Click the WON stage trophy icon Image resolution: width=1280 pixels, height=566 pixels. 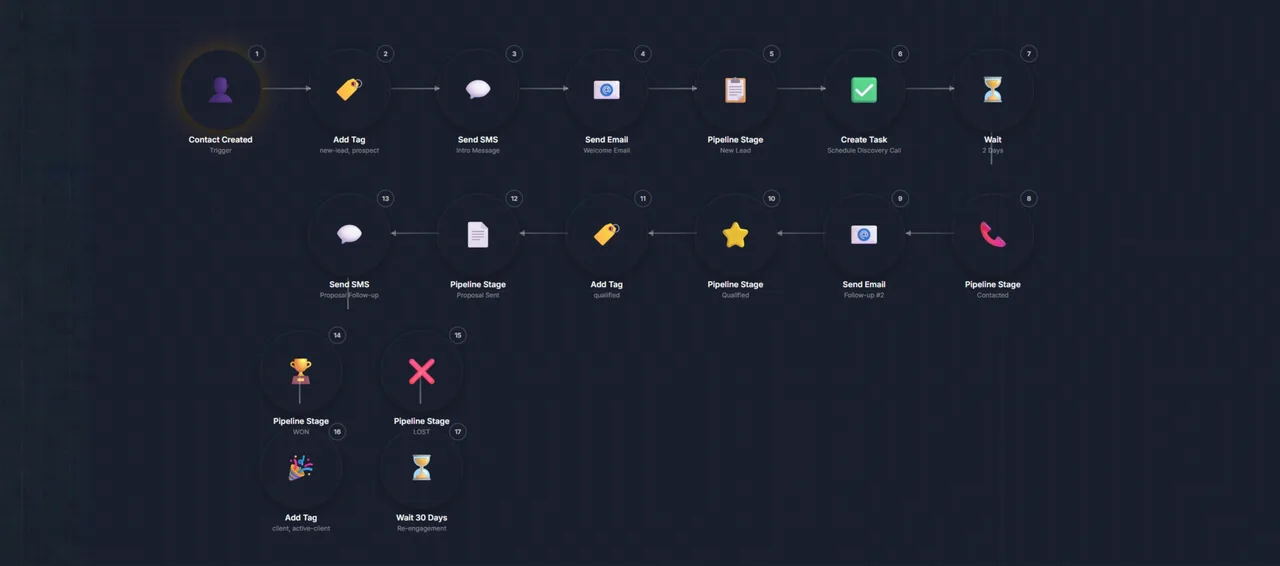pyautogui.click(x=301, y=371)
